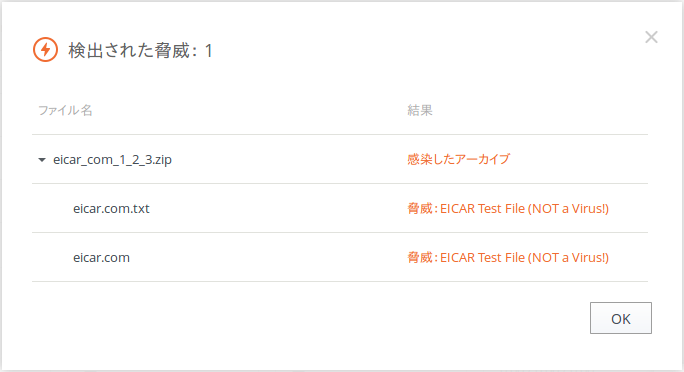Click the 感染したアーカイブ result text
Screen dimensions: 684x372
pos(458,159)
